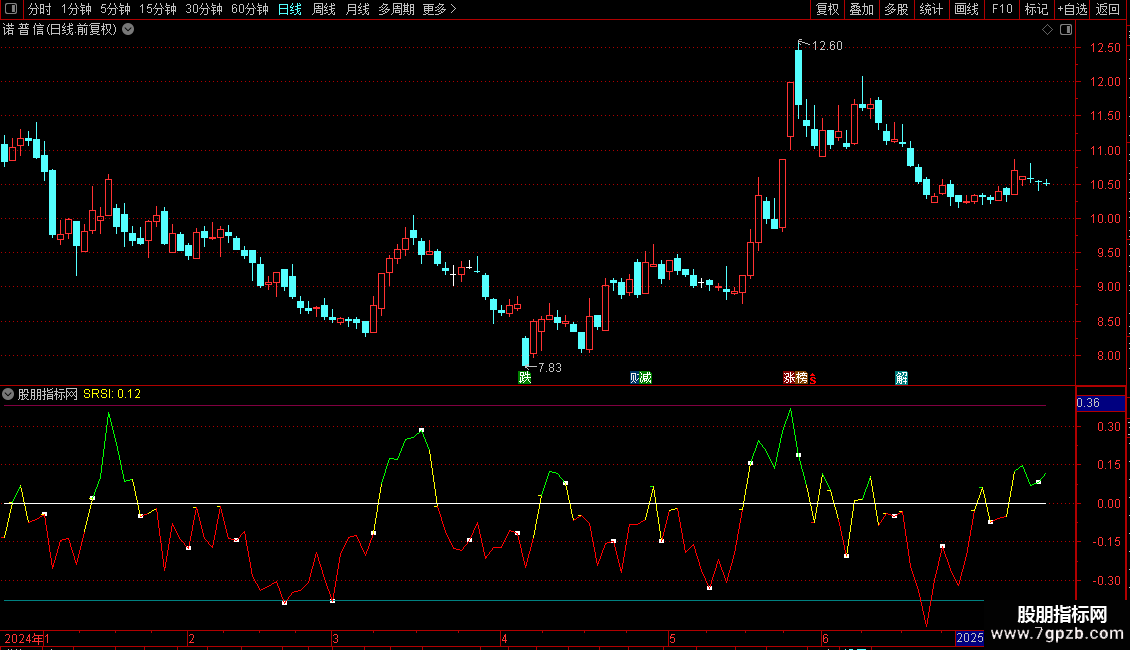The width and height of the screenshot is (1130, 650).
Task: Click the blue 0.36 indicator value box
Action: [1100, 403]
